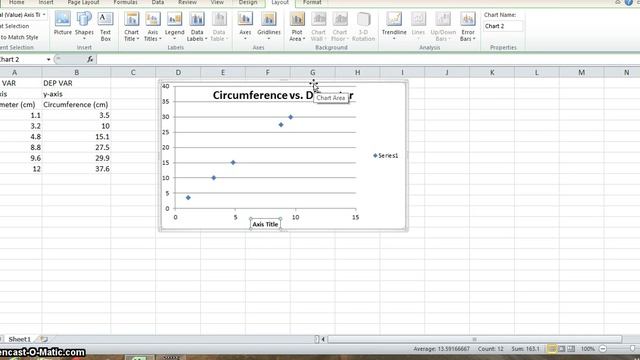Switch to Page Layout view in status bar
This screenshot has width=640, height=360.
562,349
